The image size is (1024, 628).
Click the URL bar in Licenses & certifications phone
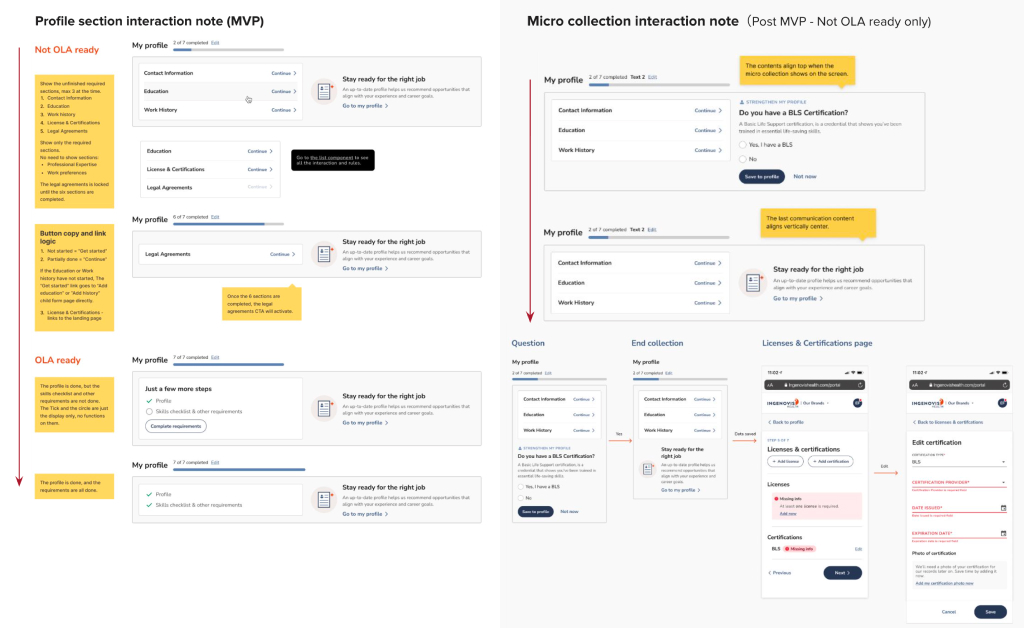click(x=814, y=385)
